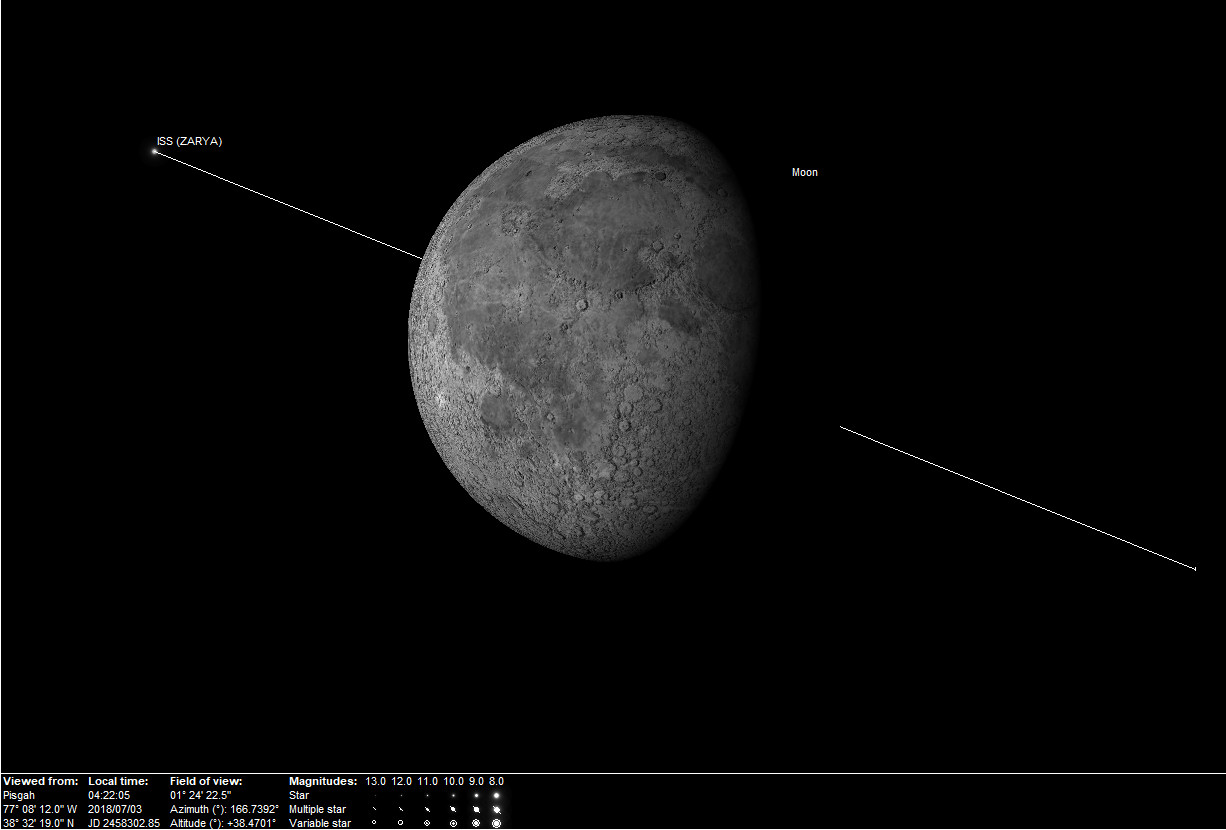
Task: Click the center of the Moon's disc
Action: click(585, 340)
